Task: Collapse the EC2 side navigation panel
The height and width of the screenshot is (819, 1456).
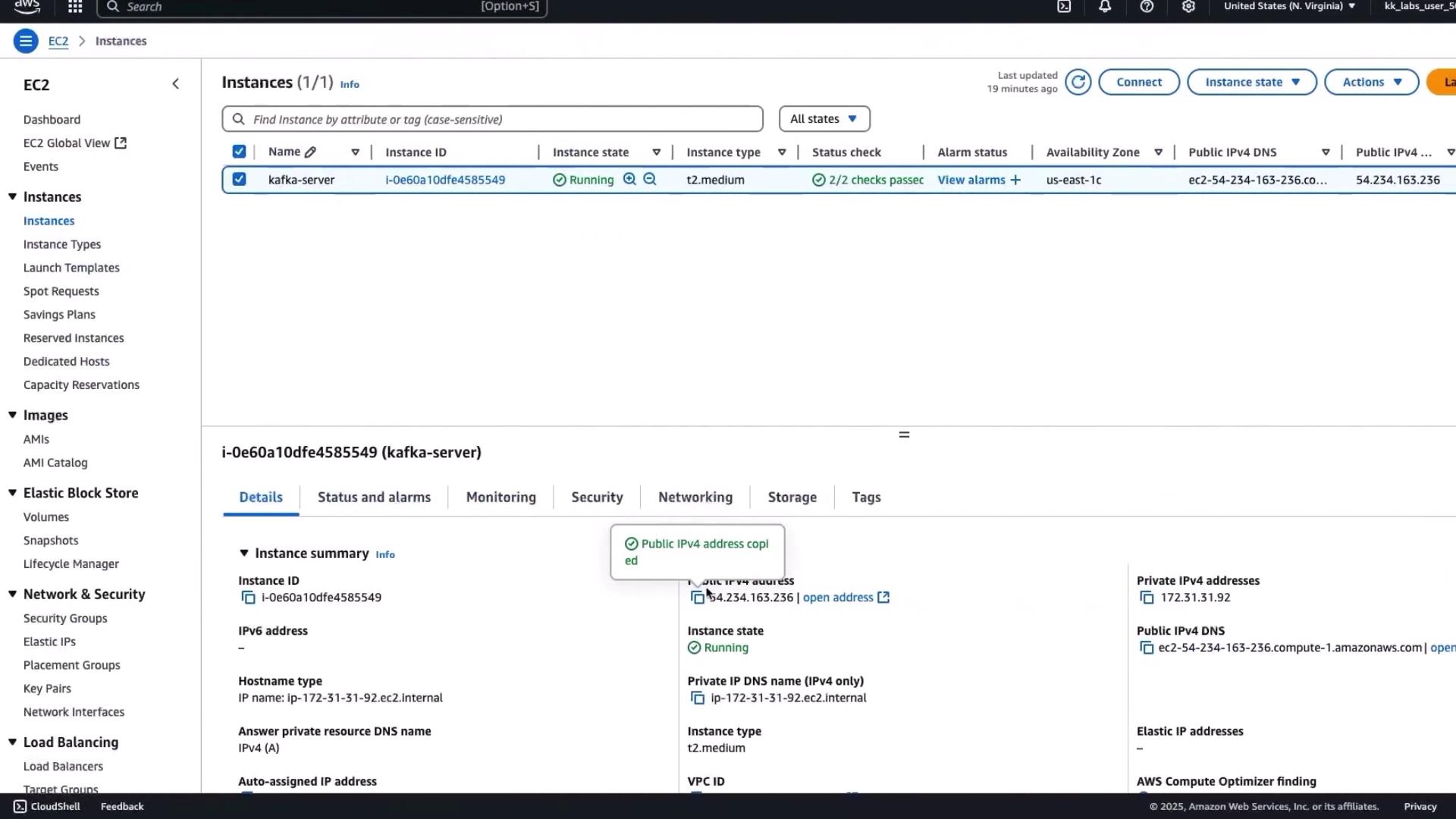Action: click(175, 84)
